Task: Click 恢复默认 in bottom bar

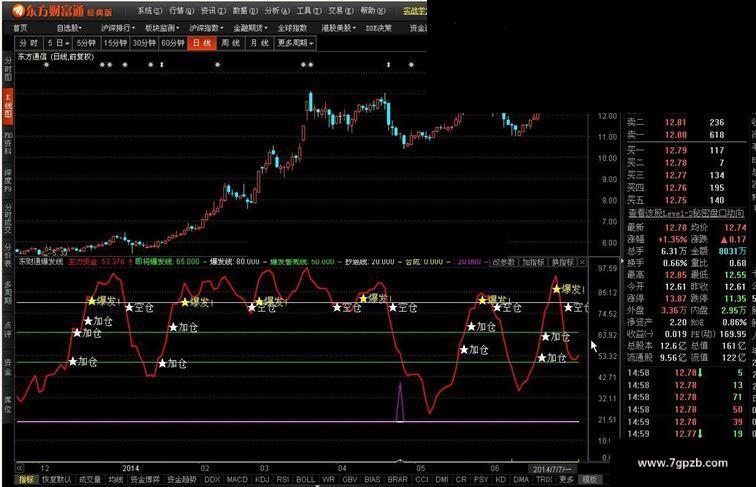Action: [56, 479]
